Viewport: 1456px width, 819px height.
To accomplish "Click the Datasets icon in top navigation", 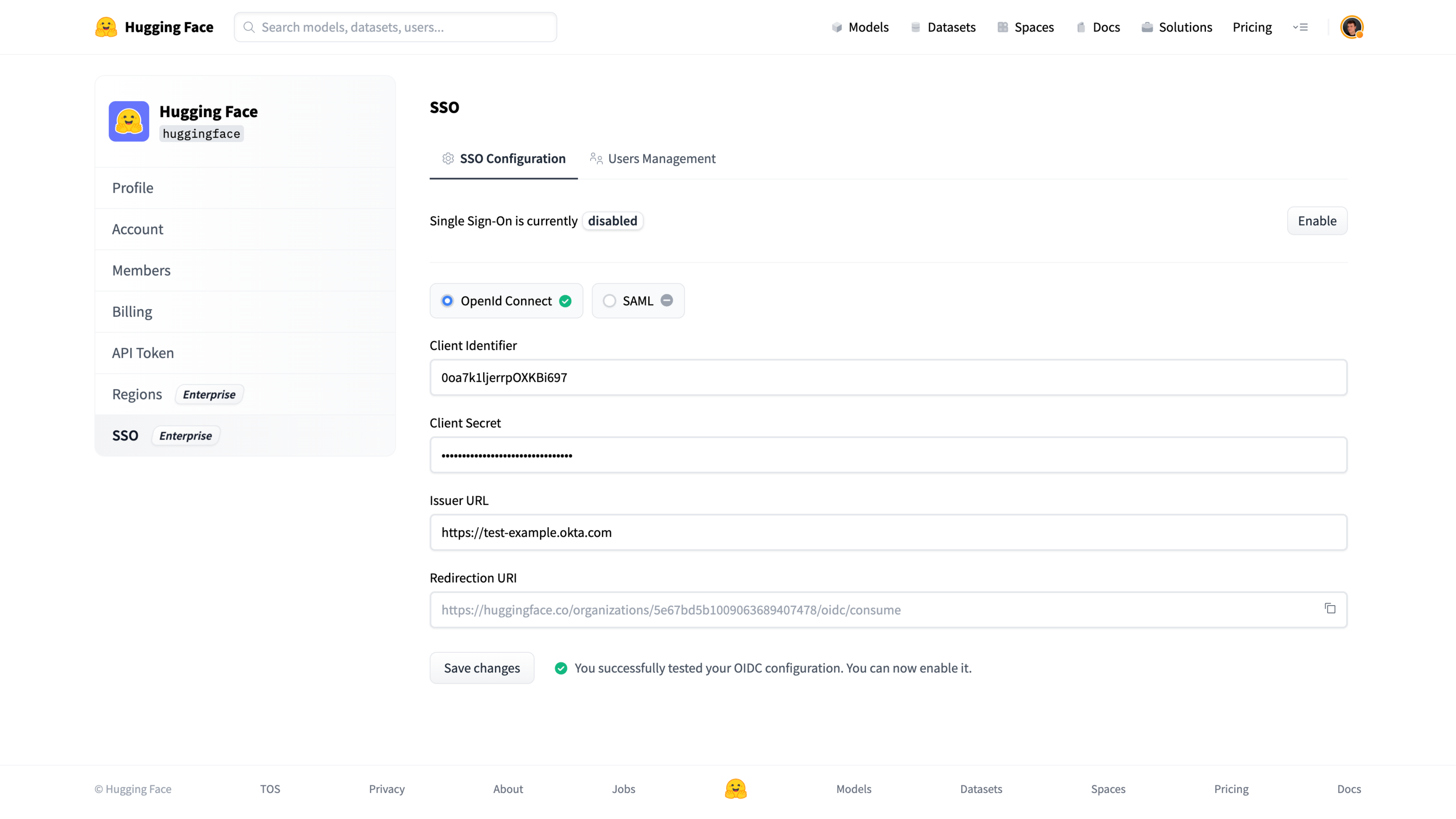I will (916, 27).
